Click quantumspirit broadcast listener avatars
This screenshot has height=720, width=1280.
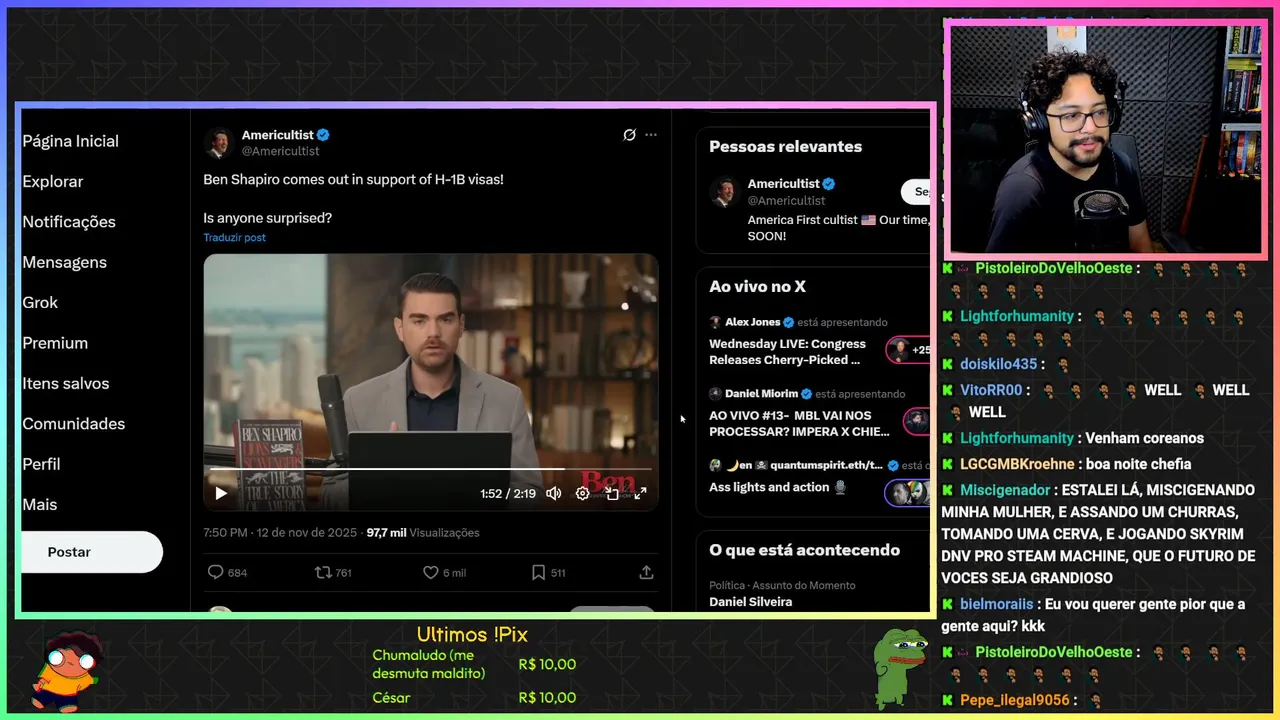[908, 493]
